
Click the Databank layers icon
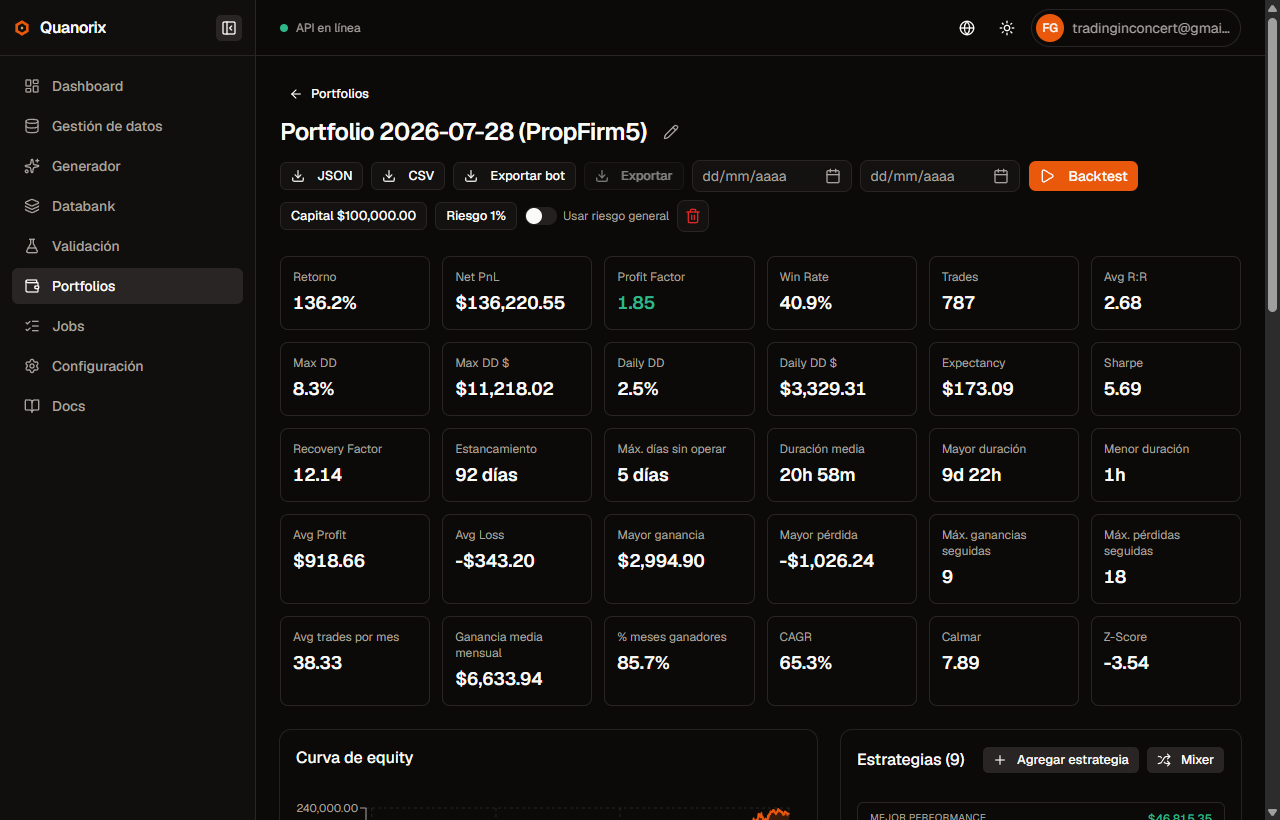point(32,206)
